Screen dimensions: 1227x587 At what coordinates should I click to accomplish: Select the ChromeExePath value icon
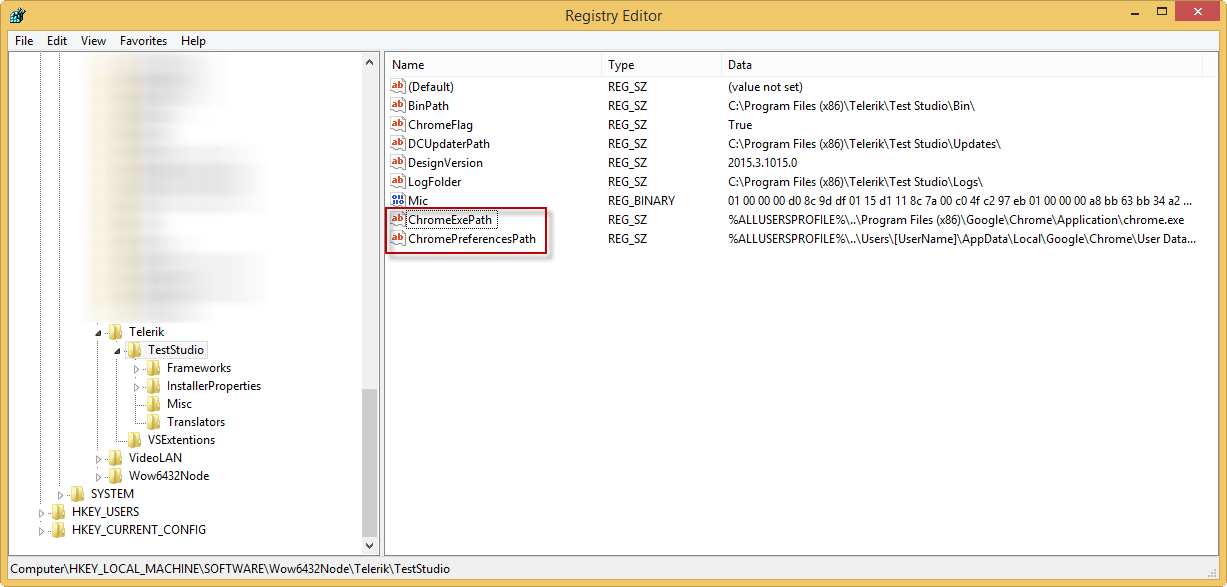398,220
